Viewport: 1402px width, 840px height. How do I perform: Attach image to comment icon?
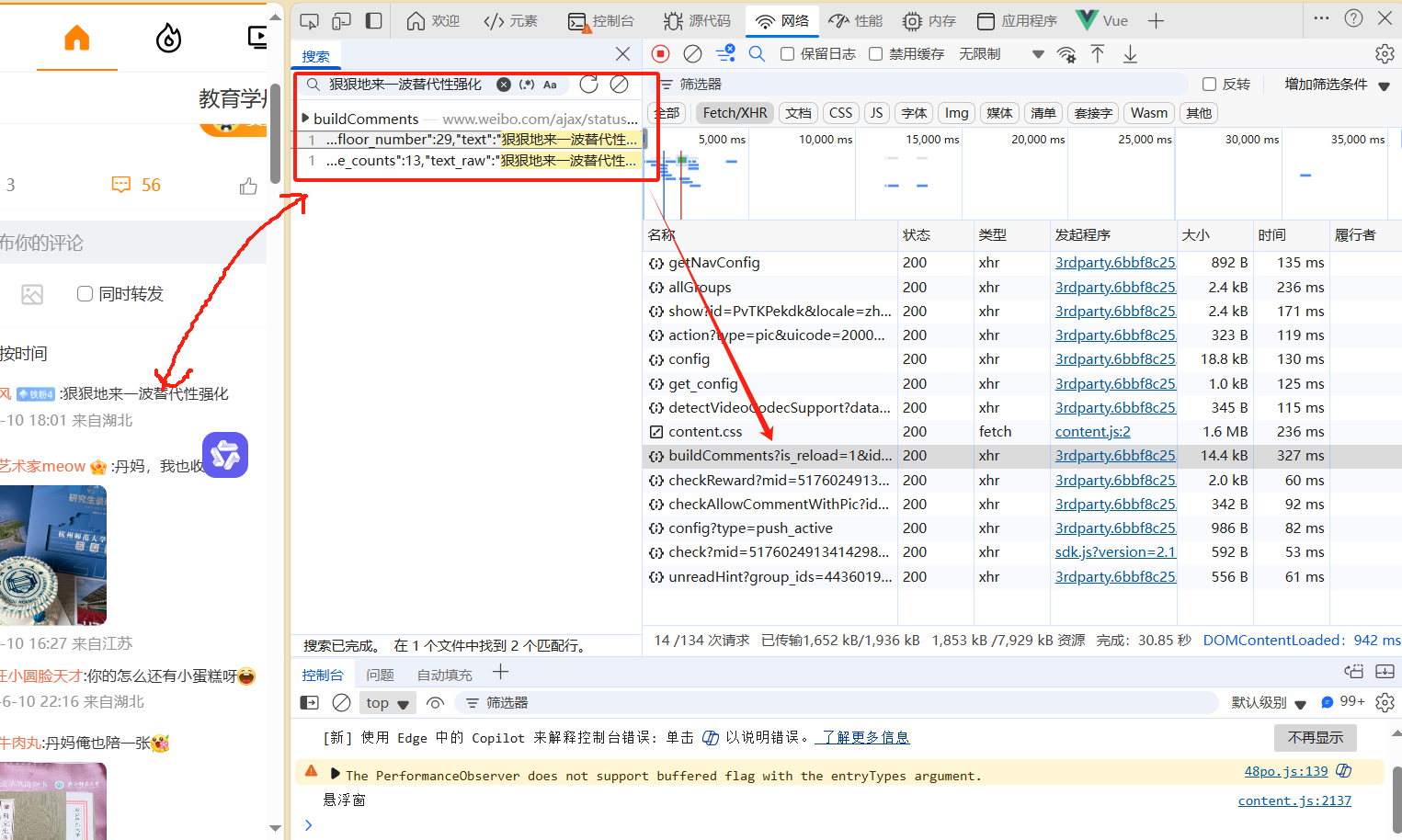32,294
